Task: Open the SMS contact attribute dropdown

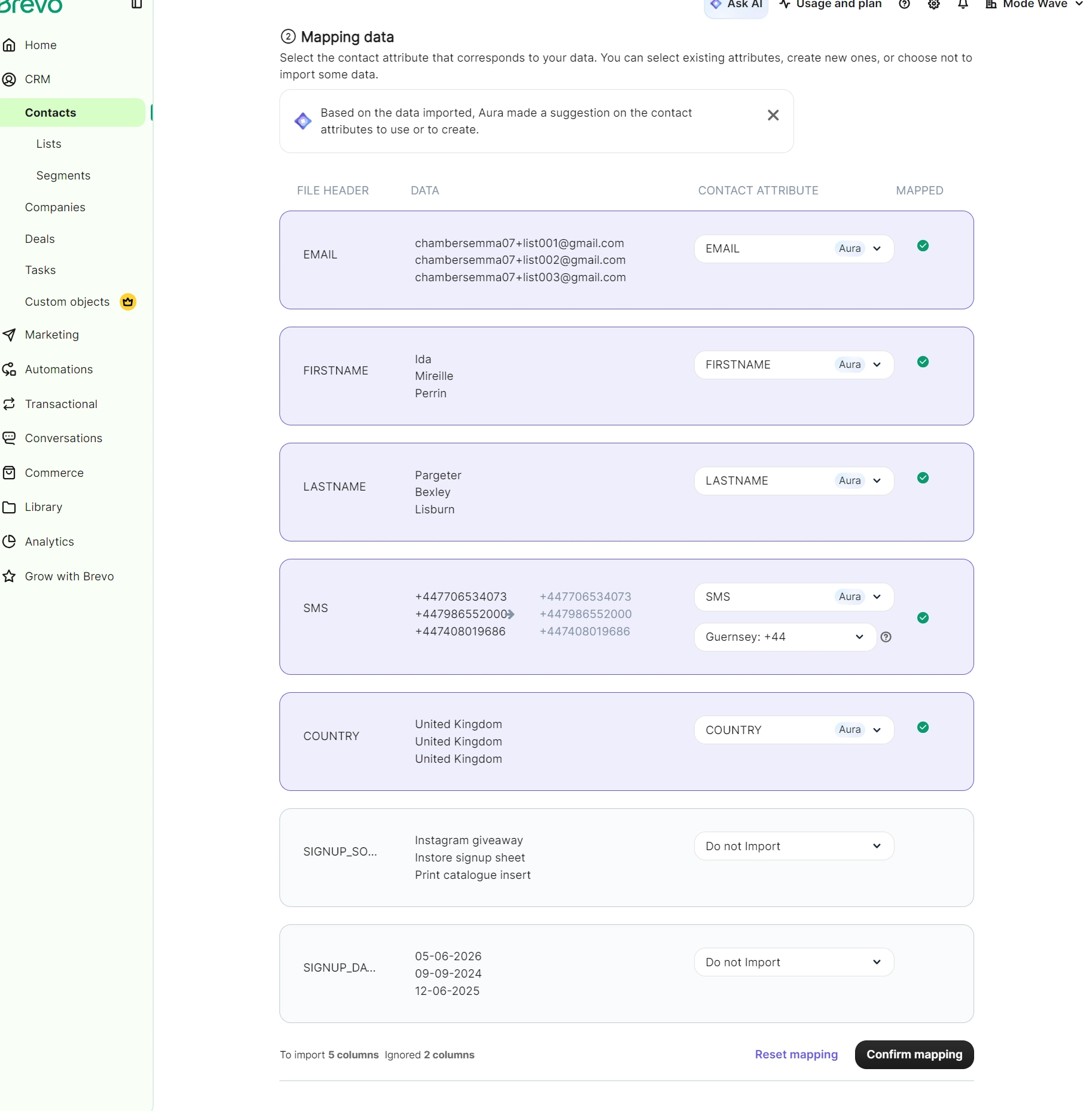Action: (x=794, y=596)
